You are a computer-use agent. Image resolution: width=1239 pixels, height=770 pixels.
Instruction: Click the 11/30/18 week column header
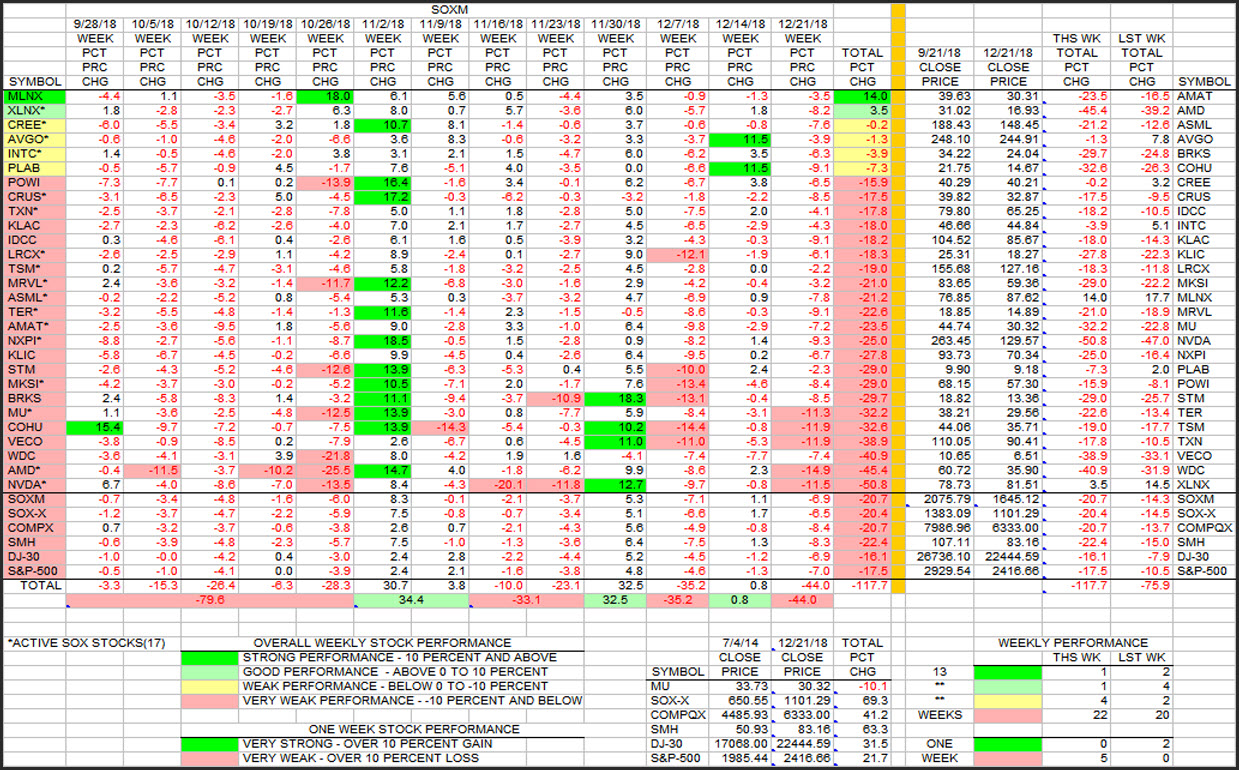point(616,23)
